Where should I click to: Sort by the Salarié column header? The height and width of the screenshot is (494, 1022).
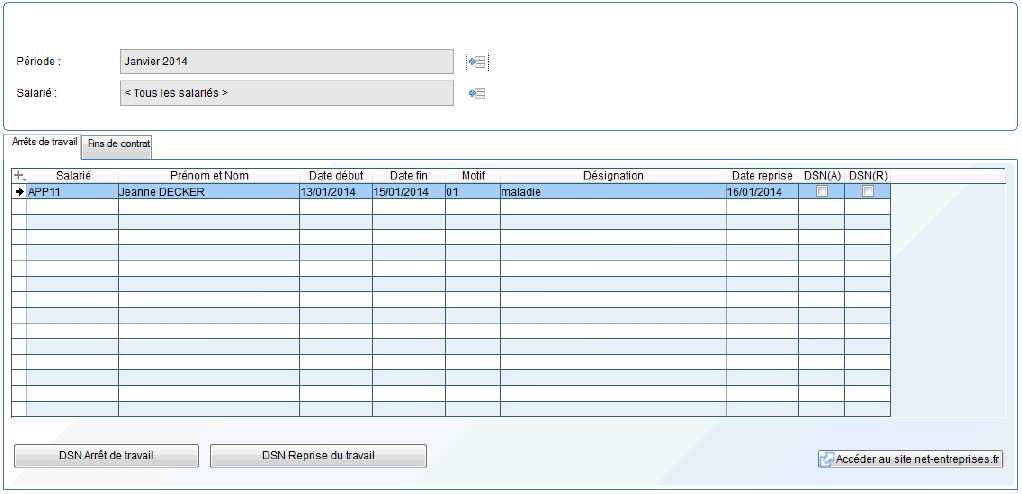(x=72, y=176)
